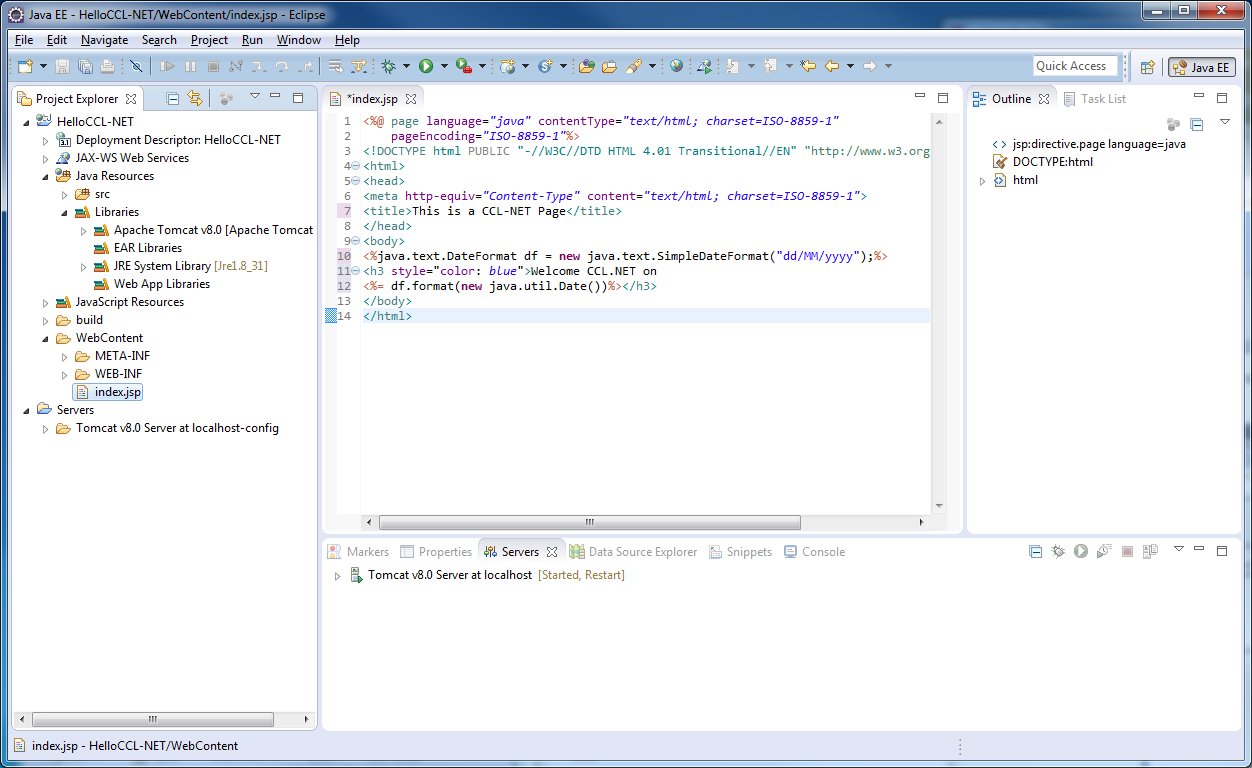Select index.jsp in Project Explorer
Viewport: 1252px width, 768px height.
117,392
